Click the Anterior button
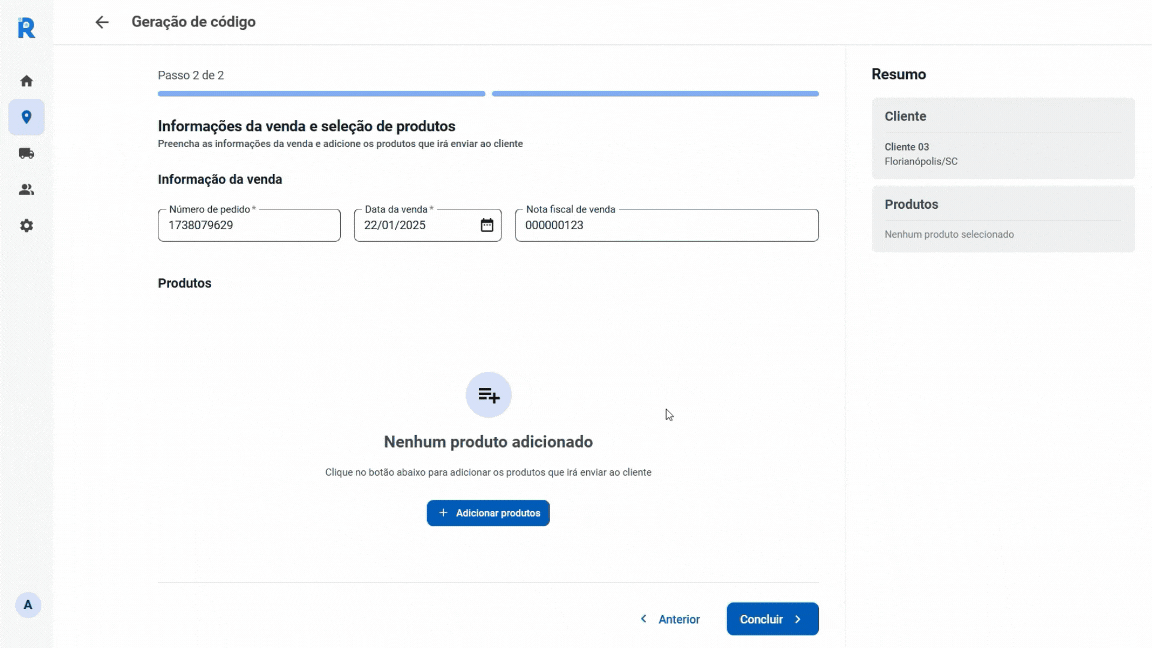The width and height of the screenshot is (1152, 648). pyautogui.click(x=669, y=619)
